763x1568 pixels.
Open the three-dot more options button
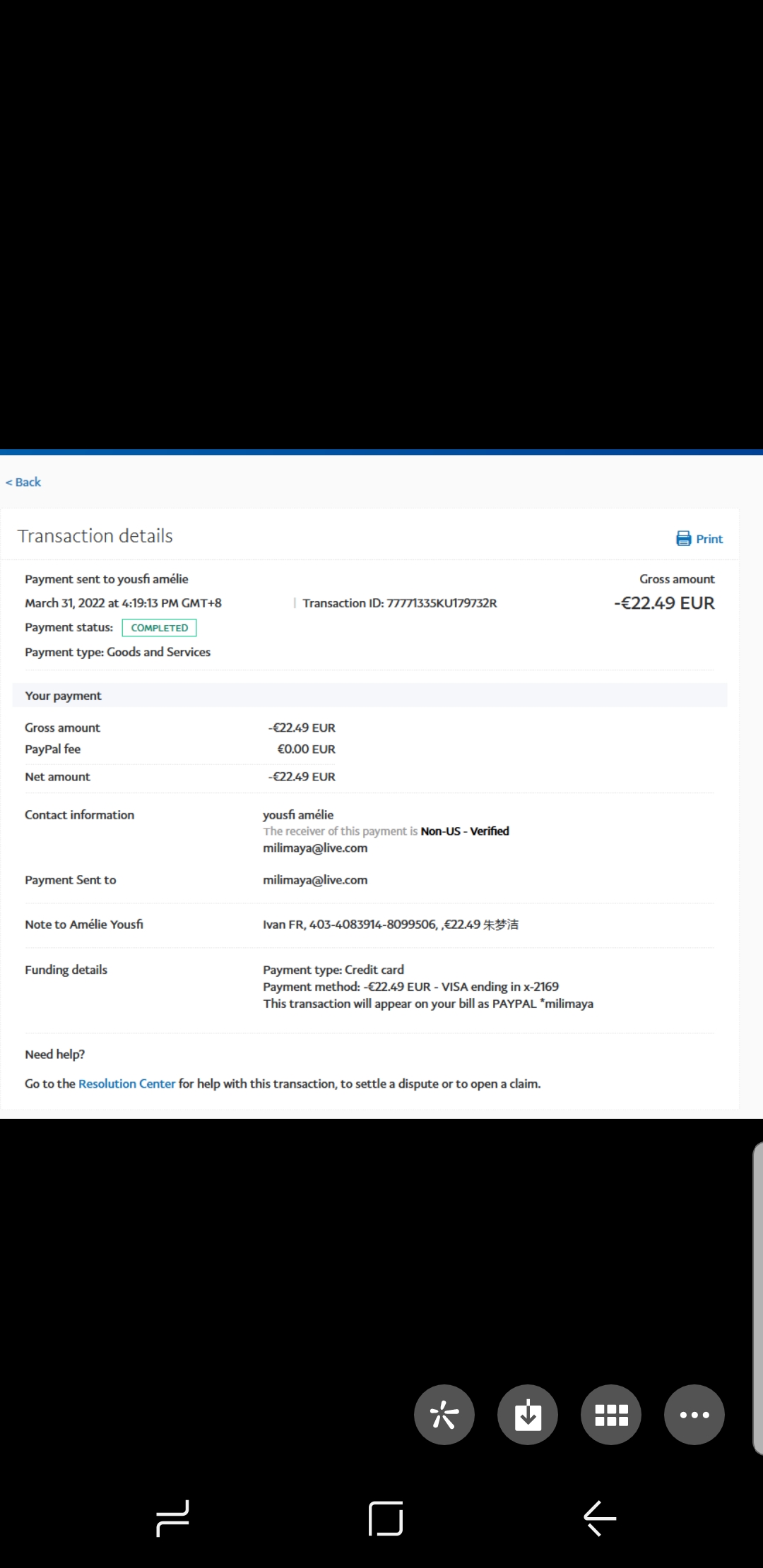(x=694, y=1415)
